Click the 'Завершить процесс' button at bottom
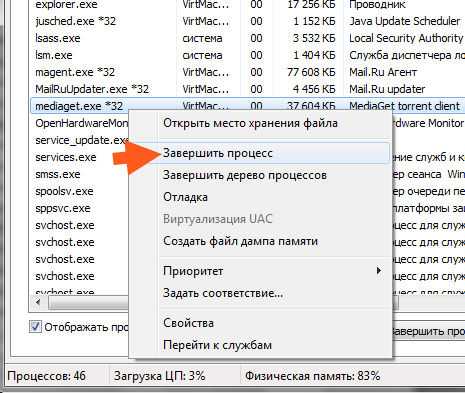 click(428, 331)
